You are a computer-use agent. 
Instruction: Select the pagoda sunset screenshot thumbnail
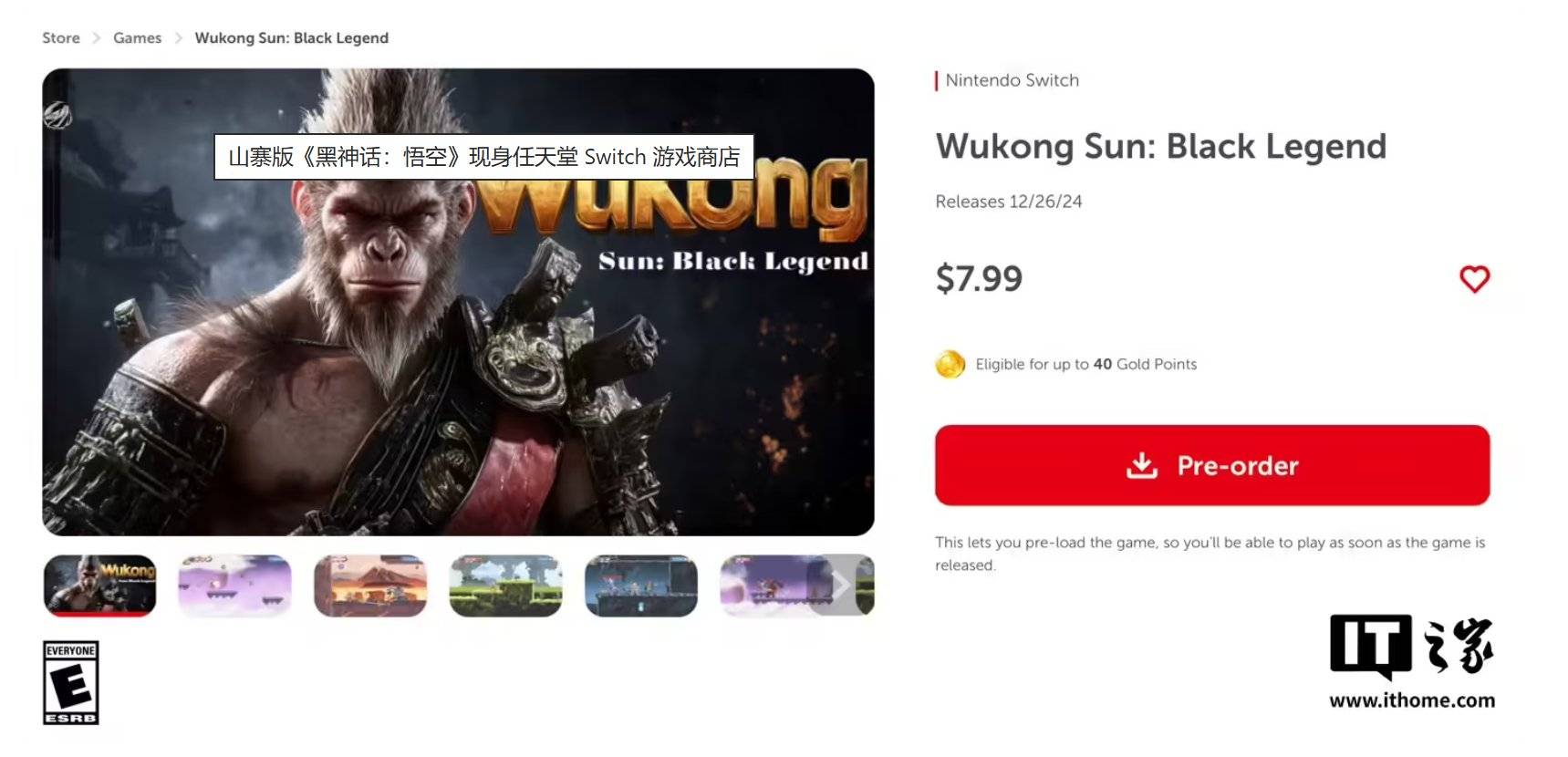[370, 585]
